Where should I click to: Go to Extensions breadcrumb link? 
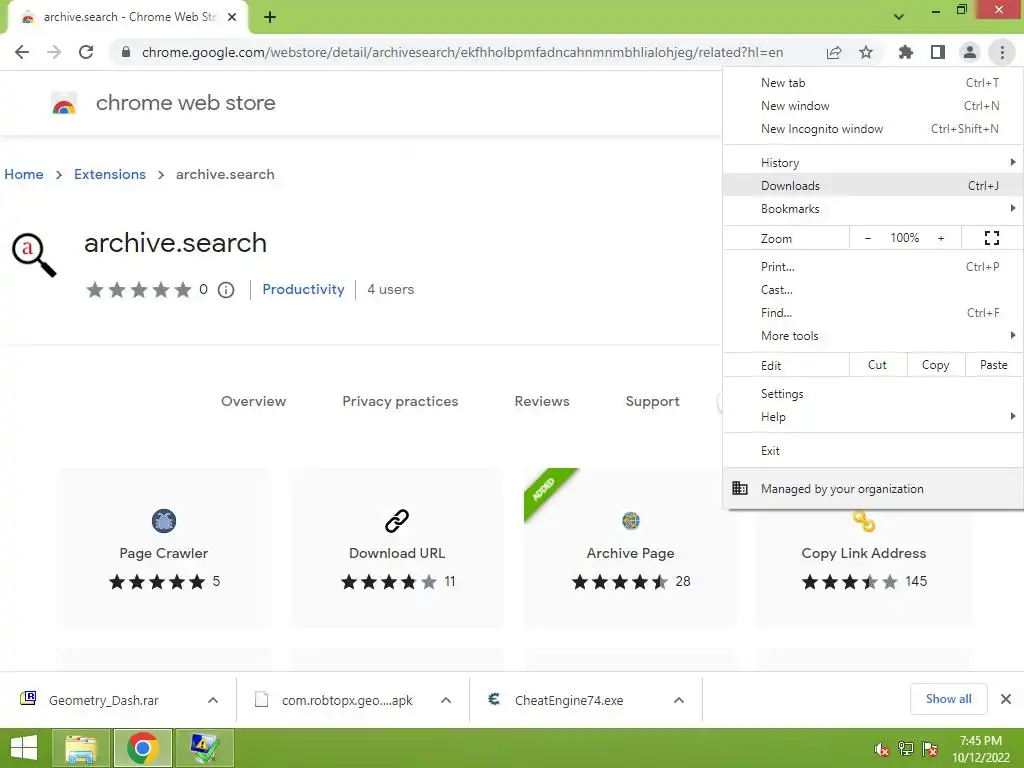[110, 174]
